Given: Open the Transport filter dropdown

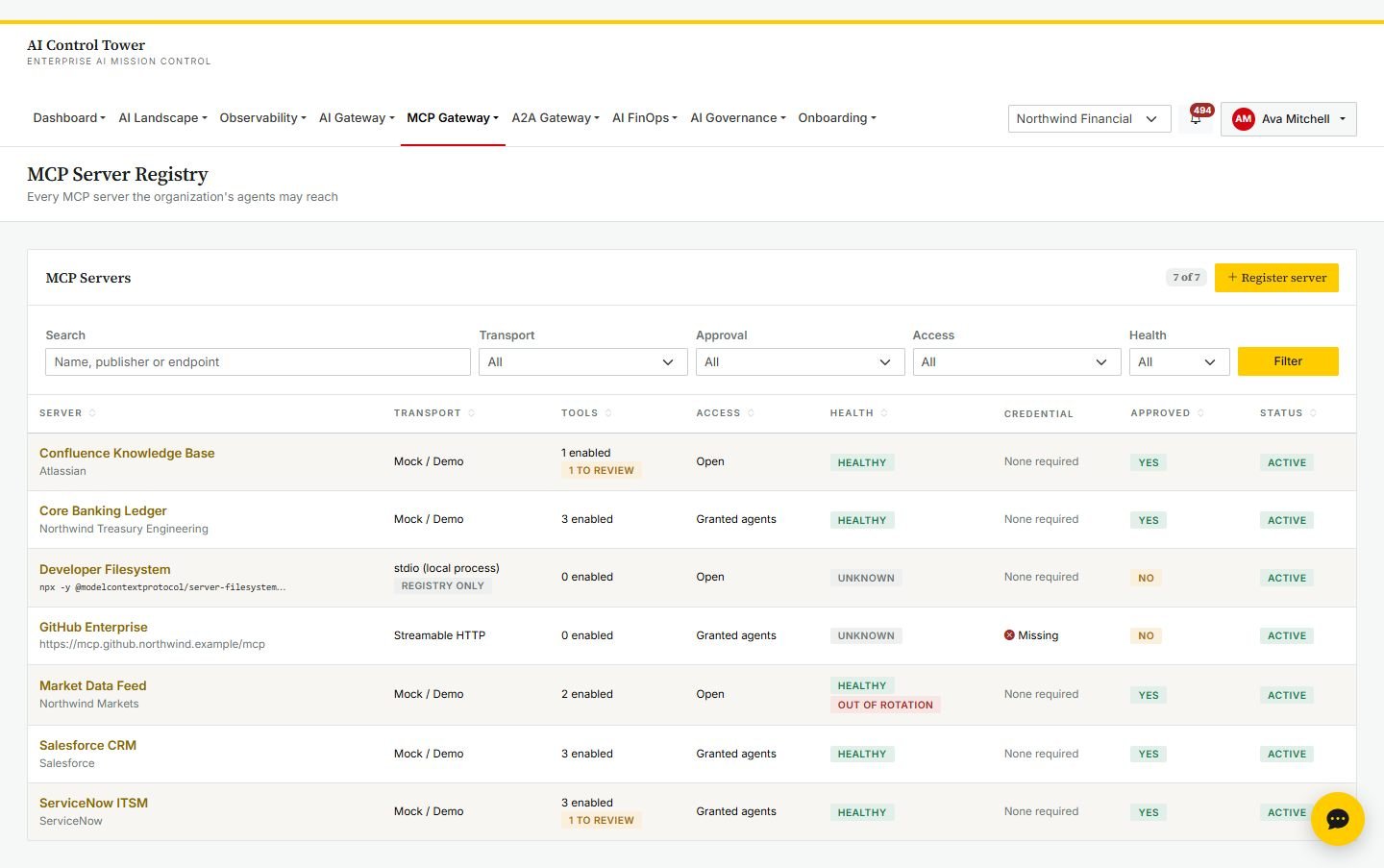Looking at the screenshot, I should [x=582, y=362].
